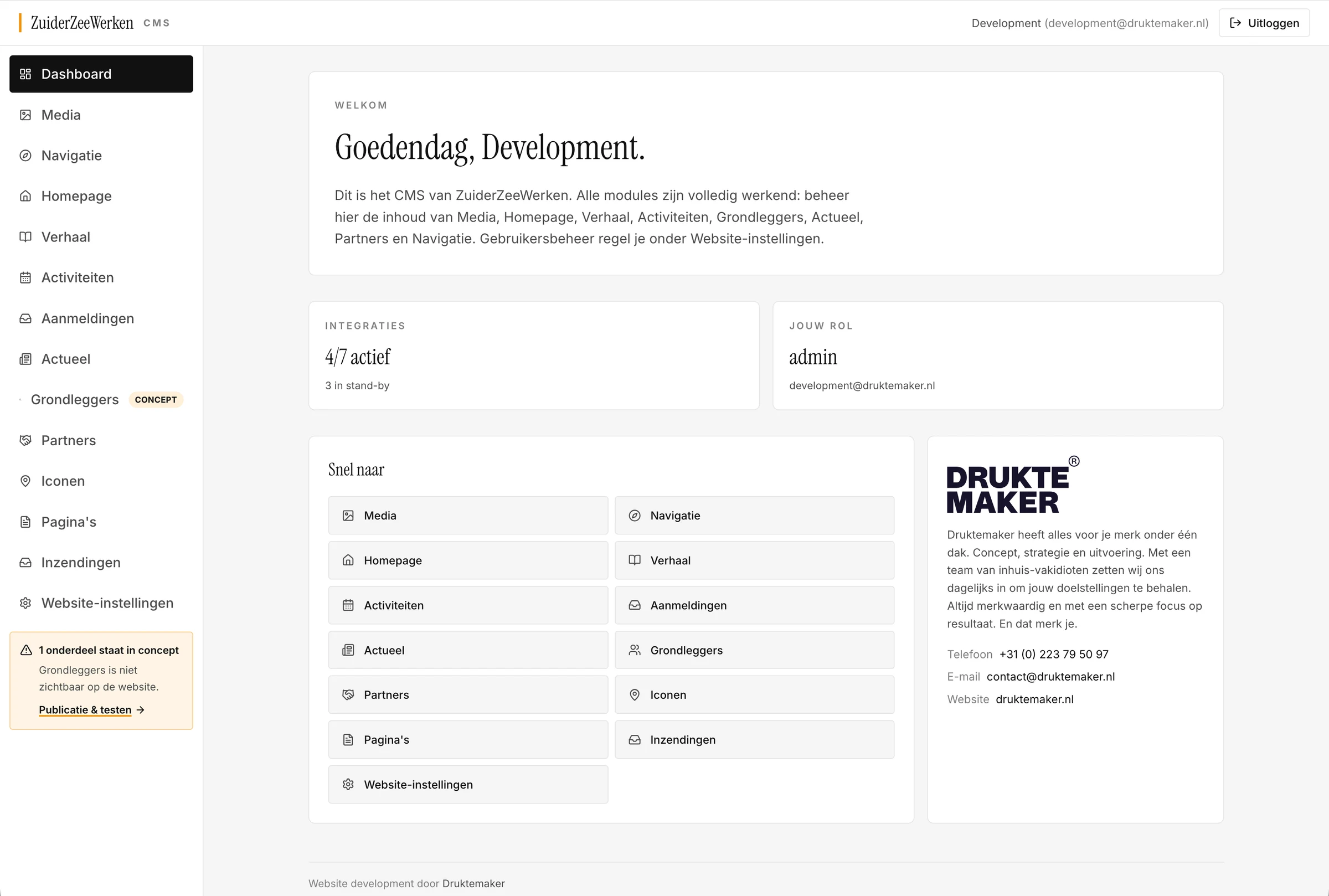1329x896 pixels.
Task: Open Verhaal tile in Snel naar
Action: [x=754, y=560]
